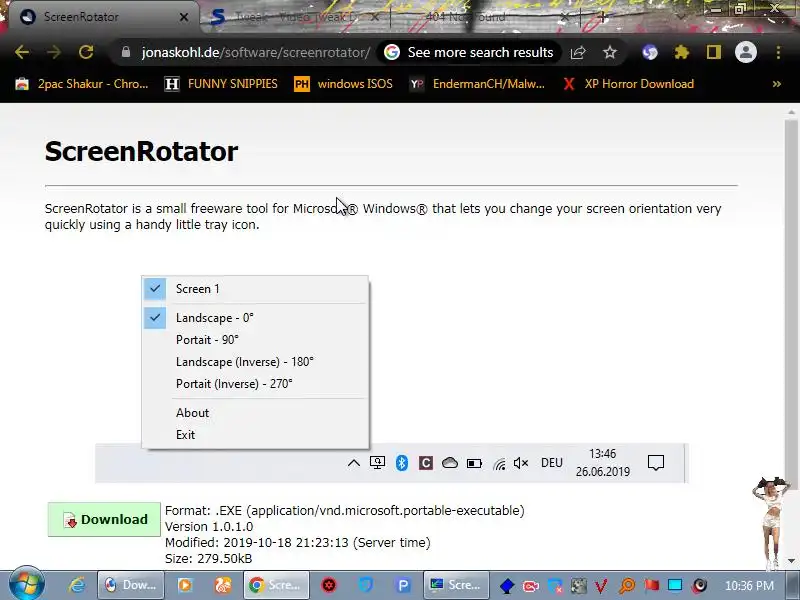Close the 404 Not Found tab
Image resolution: width=800 pixels, height=600 pixels.
565,17
